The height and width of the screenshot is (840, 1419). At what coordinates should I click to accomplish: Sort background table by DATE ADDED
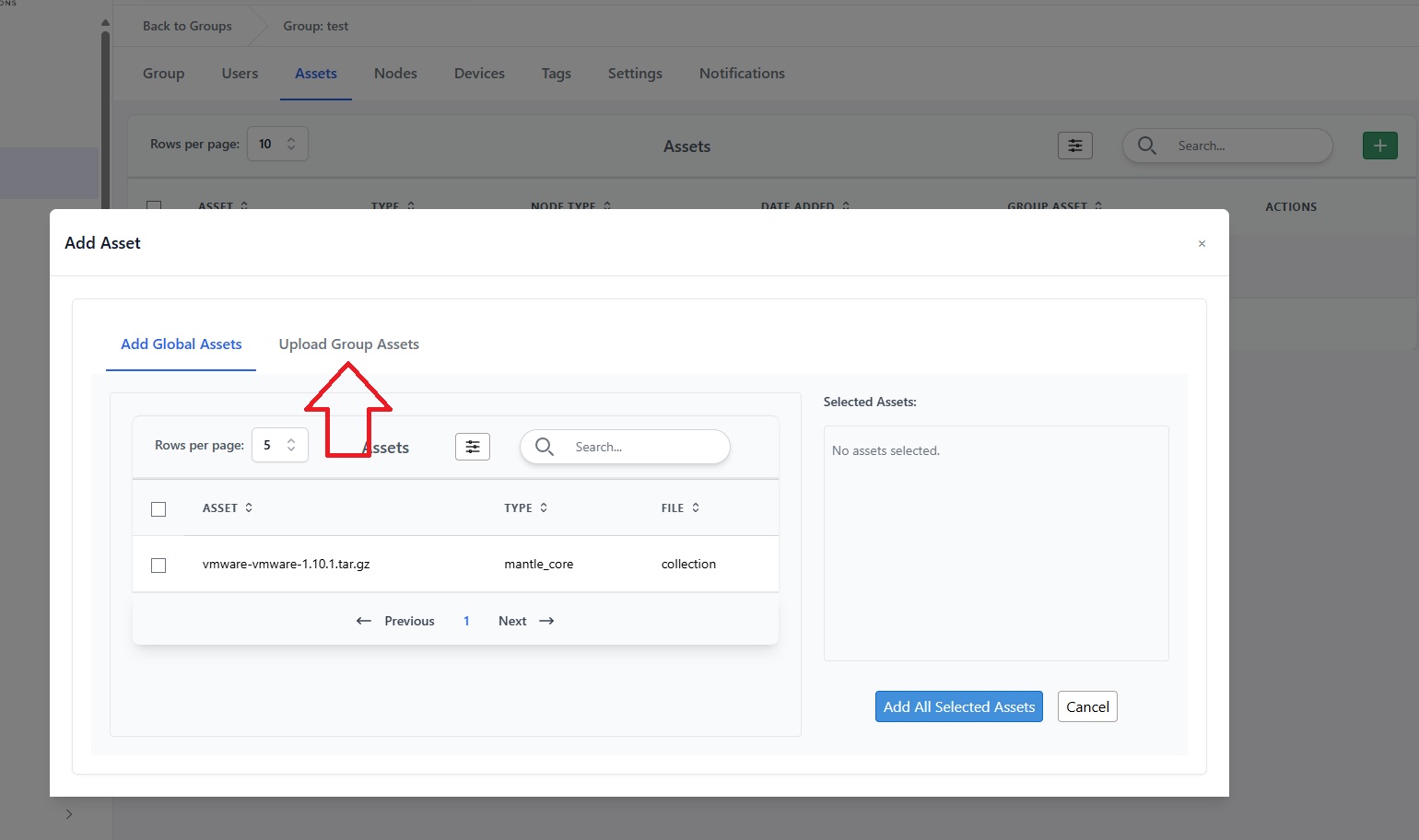pos(805,205)
